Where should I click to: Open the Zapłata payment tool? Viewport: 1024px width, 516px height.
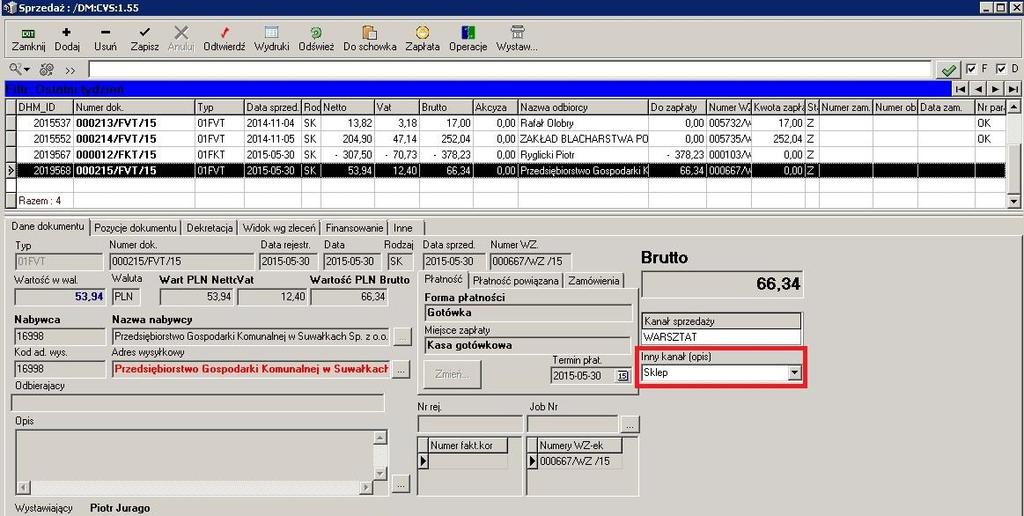tap(423, 39)
